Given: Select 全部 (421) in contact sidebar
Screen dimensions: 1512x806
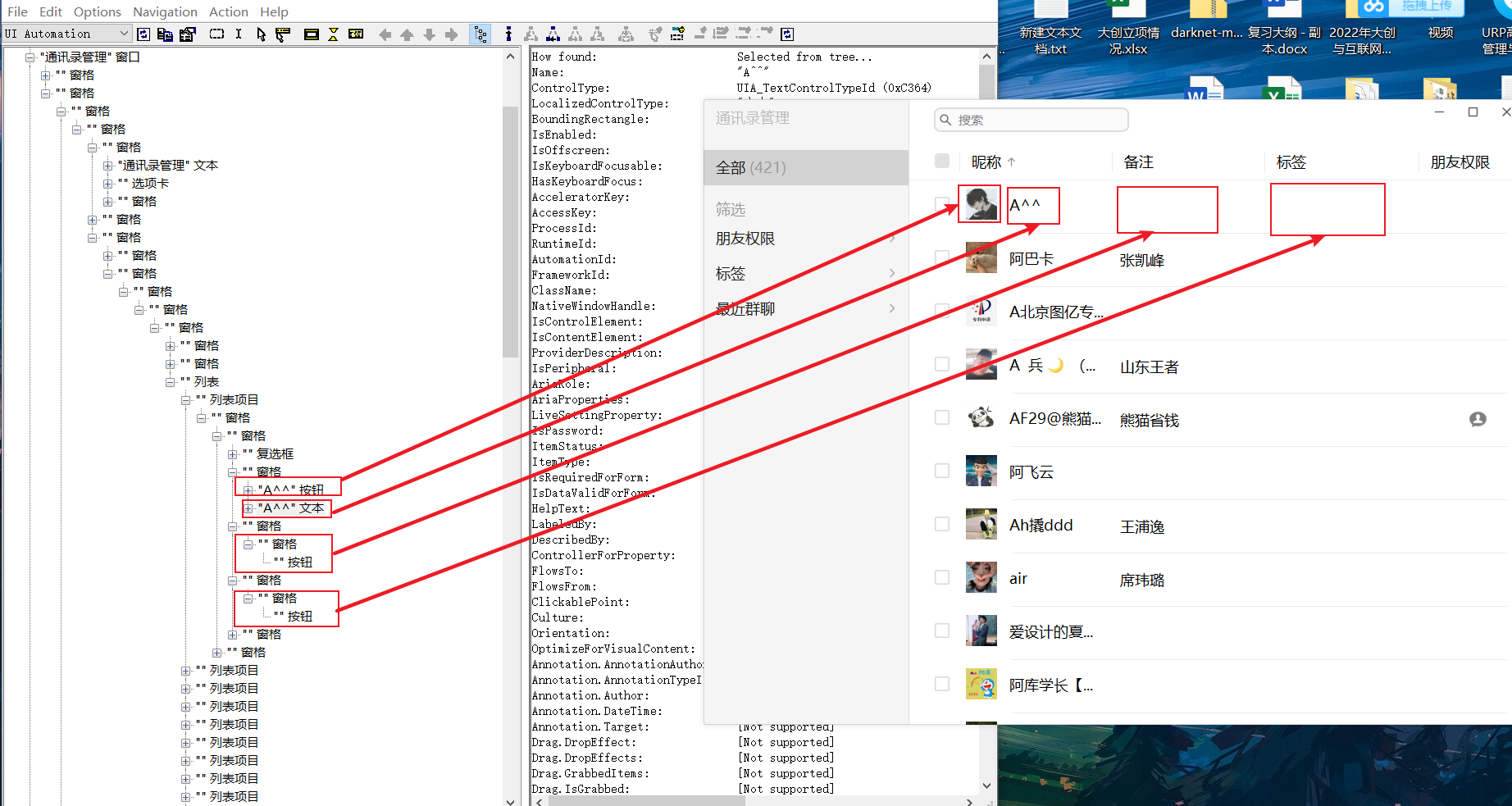Looking at the screenshot, I should (x=806, y=167).
